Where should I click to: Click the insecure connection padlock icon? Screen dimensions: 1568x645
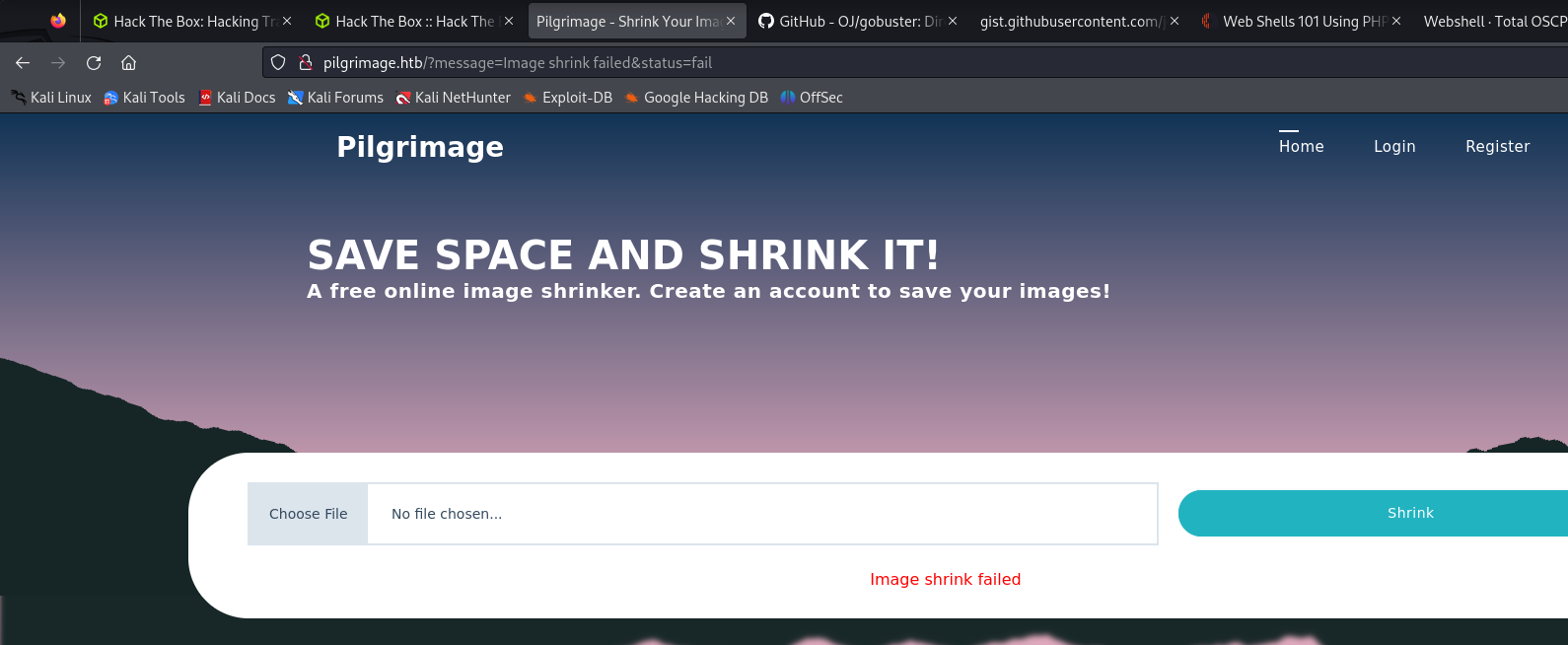(306, 63)
